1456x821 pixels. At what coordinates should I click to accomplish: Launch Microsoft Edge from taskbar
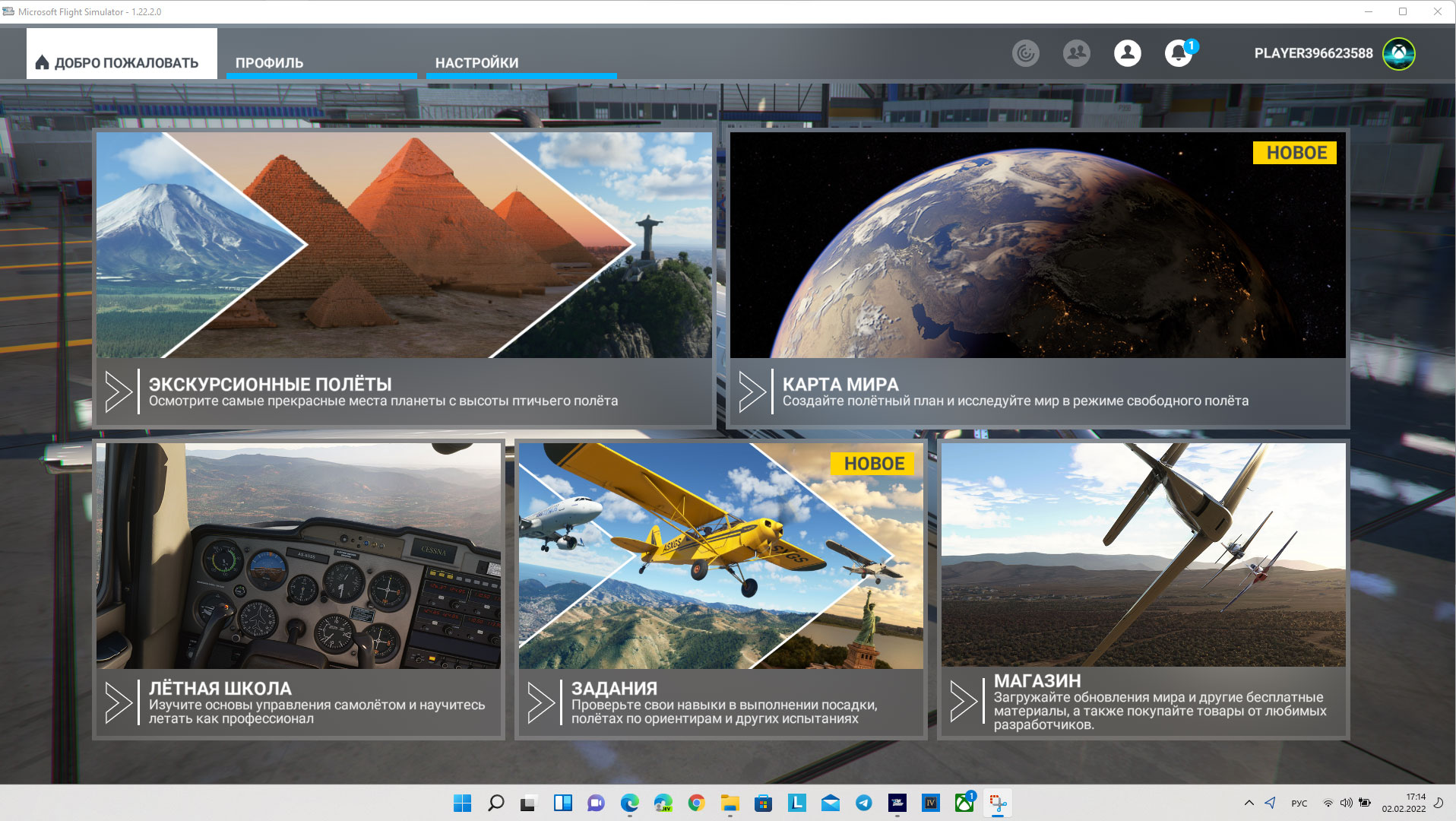point(629,803)
